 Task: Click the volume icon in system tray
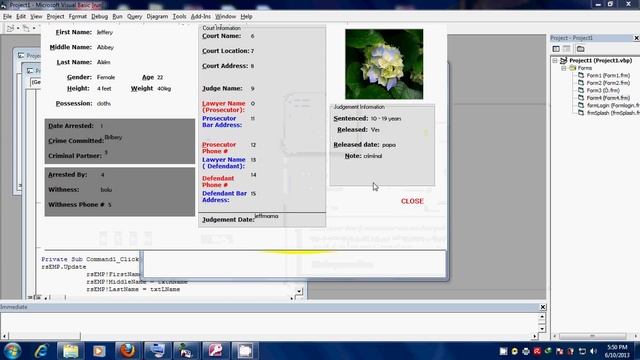click(x=594, y=351)
